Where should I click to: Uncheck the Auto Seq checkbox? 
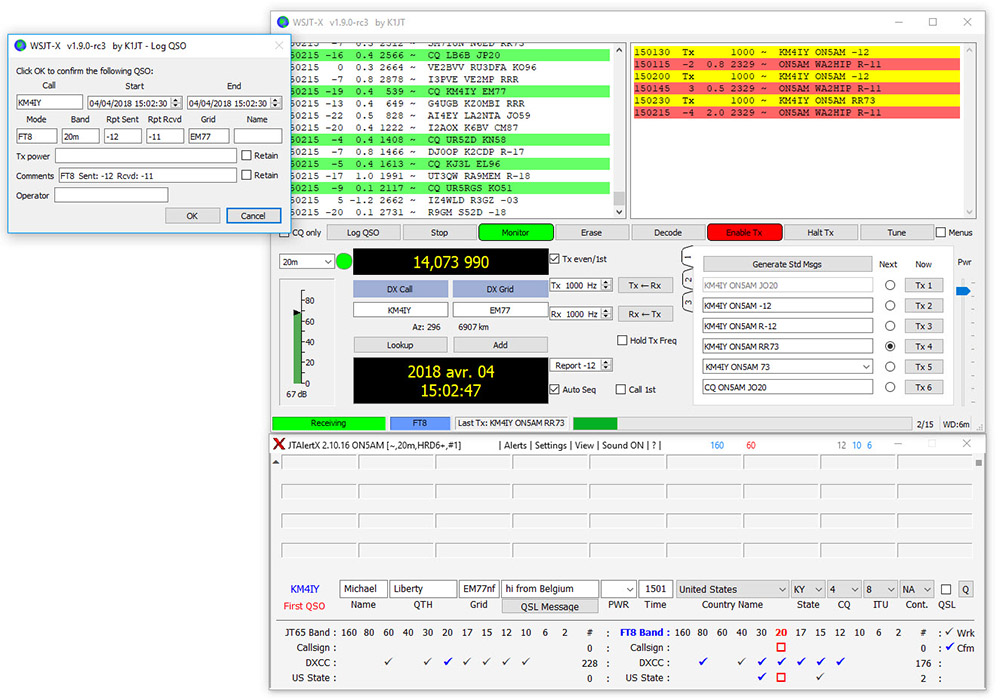[x=555, y=389]
